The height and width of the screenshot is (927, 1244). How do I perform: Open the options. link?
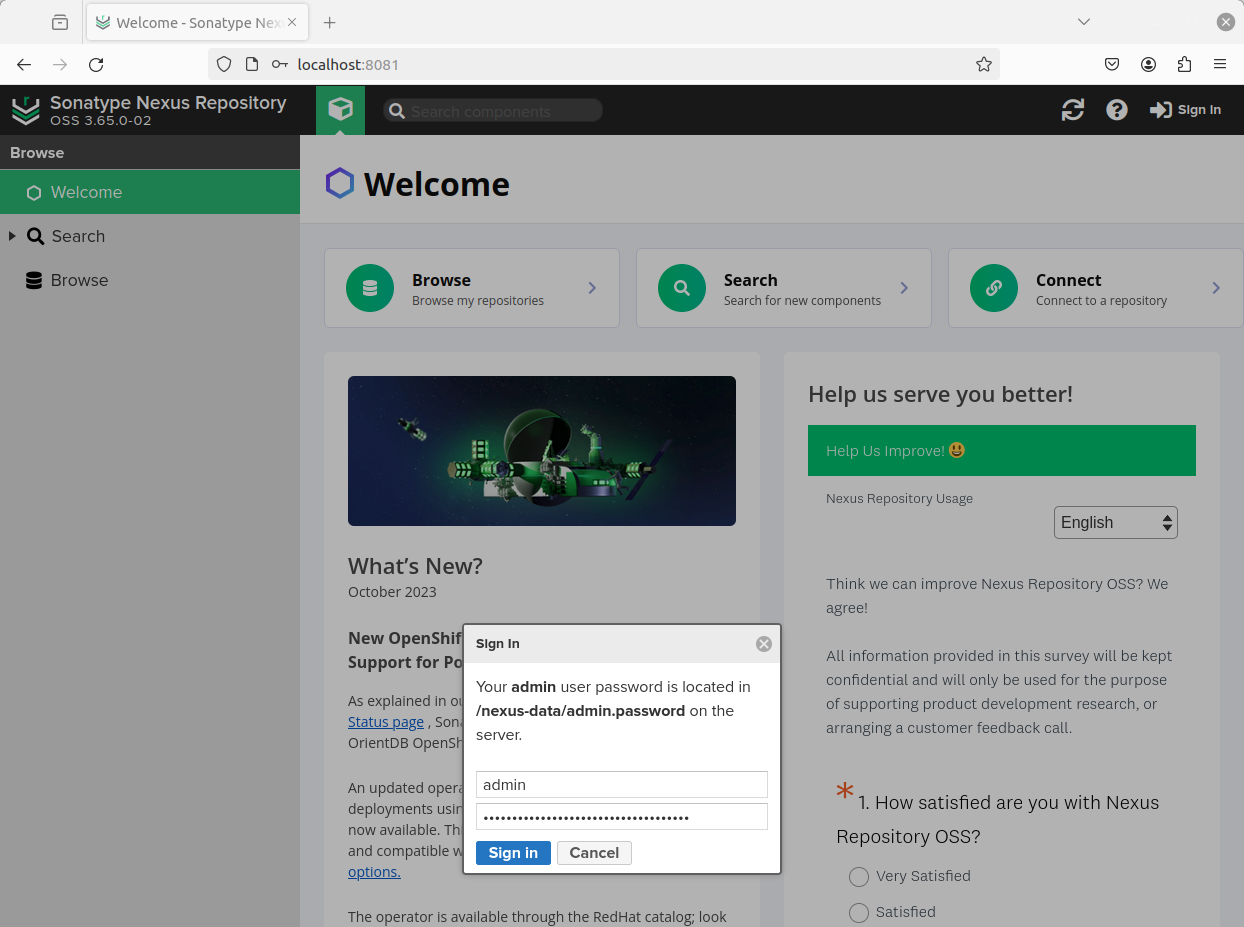374,872
